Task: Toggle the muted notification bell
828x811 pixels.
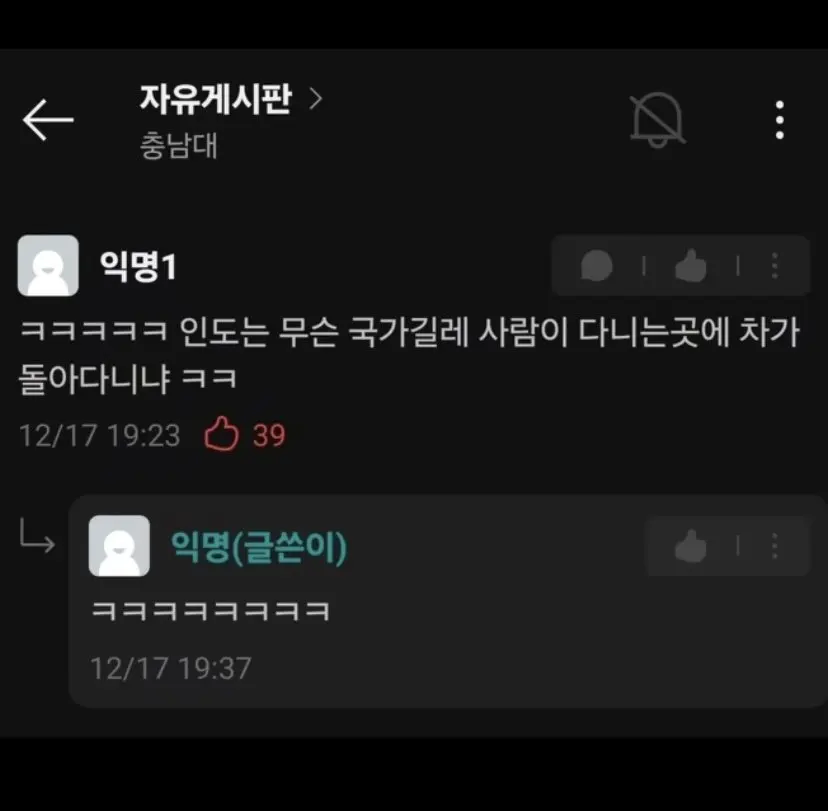Action: tap(657, 120)
